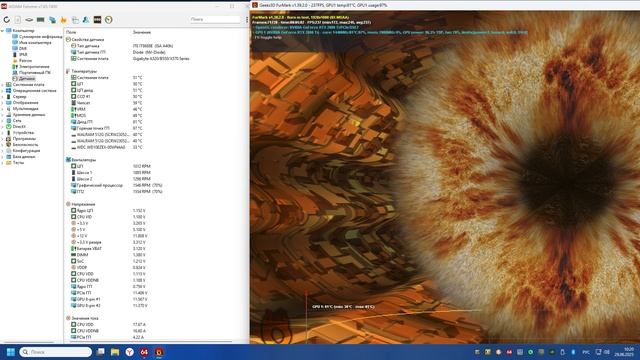Select Электропитание tree item

pos(31,67)
